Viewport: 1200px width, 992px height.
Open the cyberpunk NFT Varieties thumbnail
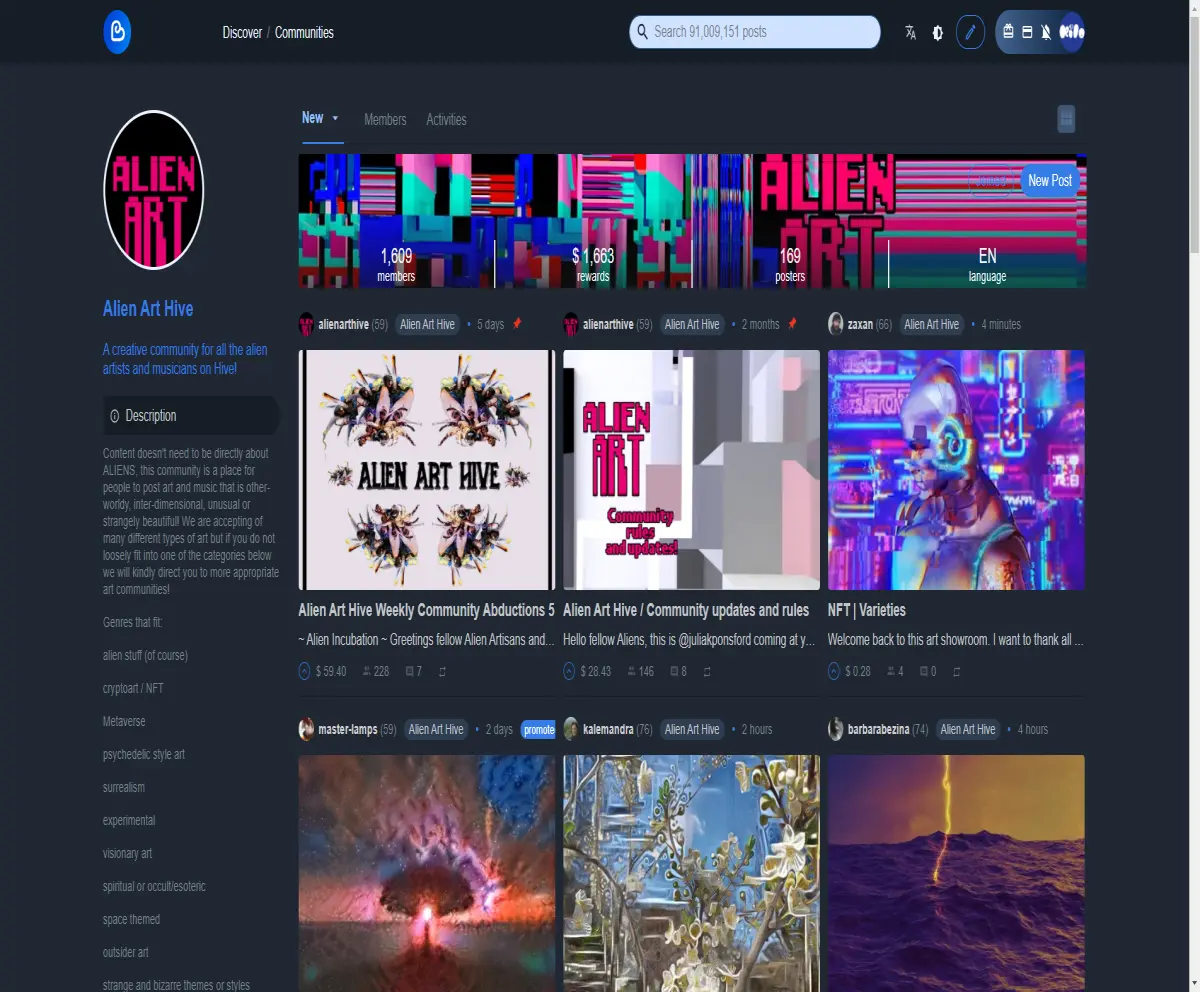(x=956, y=470)
